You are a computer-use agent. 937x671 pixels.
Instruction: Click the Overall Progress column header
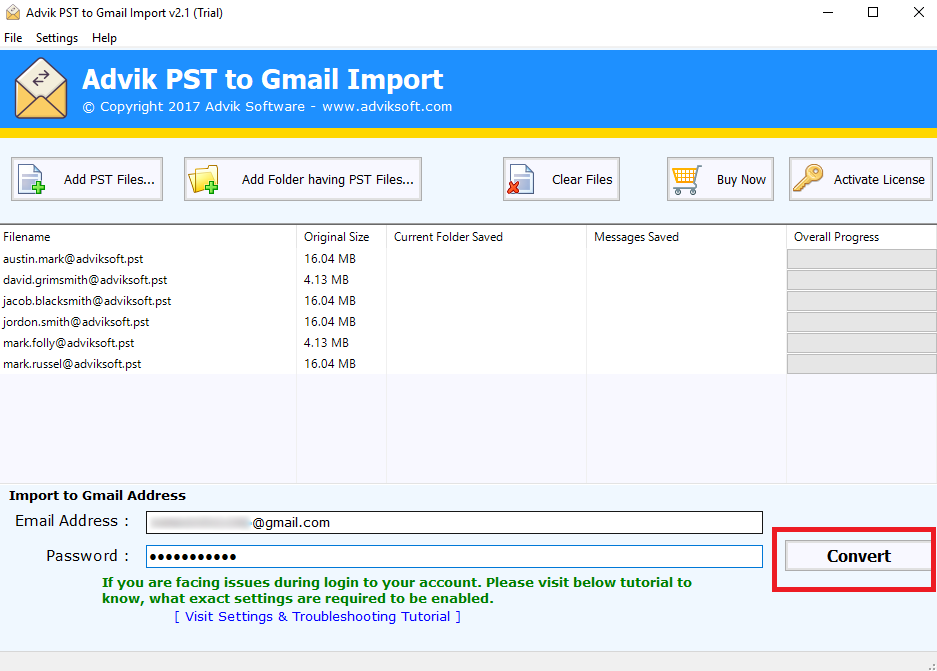pos(861,237)
